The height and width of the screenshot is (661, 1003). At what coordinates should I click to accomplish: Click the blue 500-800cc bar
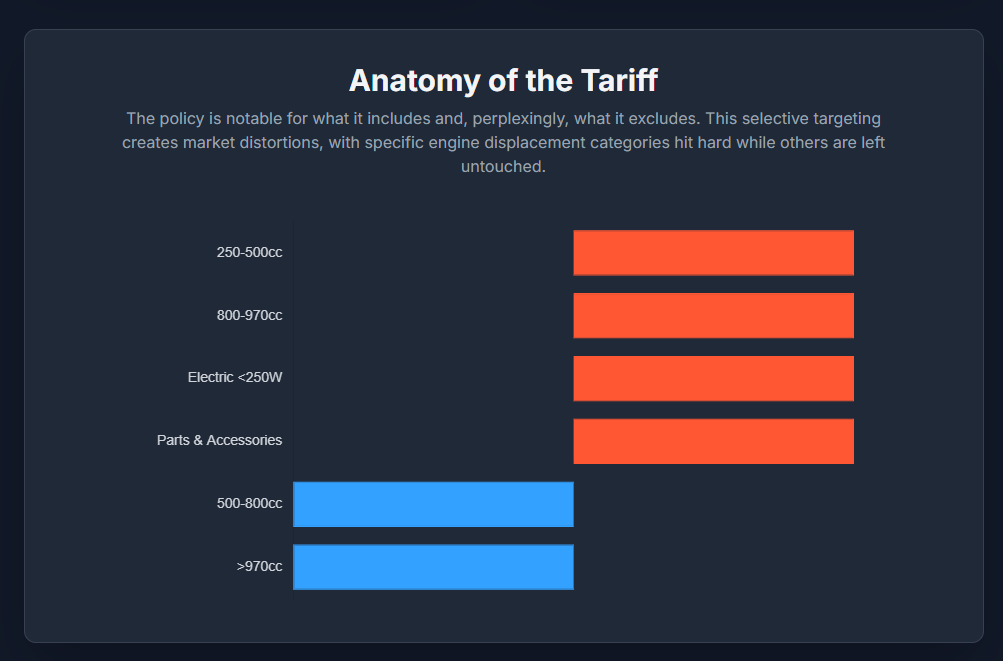pyautogui.click(x=433, y=504)
